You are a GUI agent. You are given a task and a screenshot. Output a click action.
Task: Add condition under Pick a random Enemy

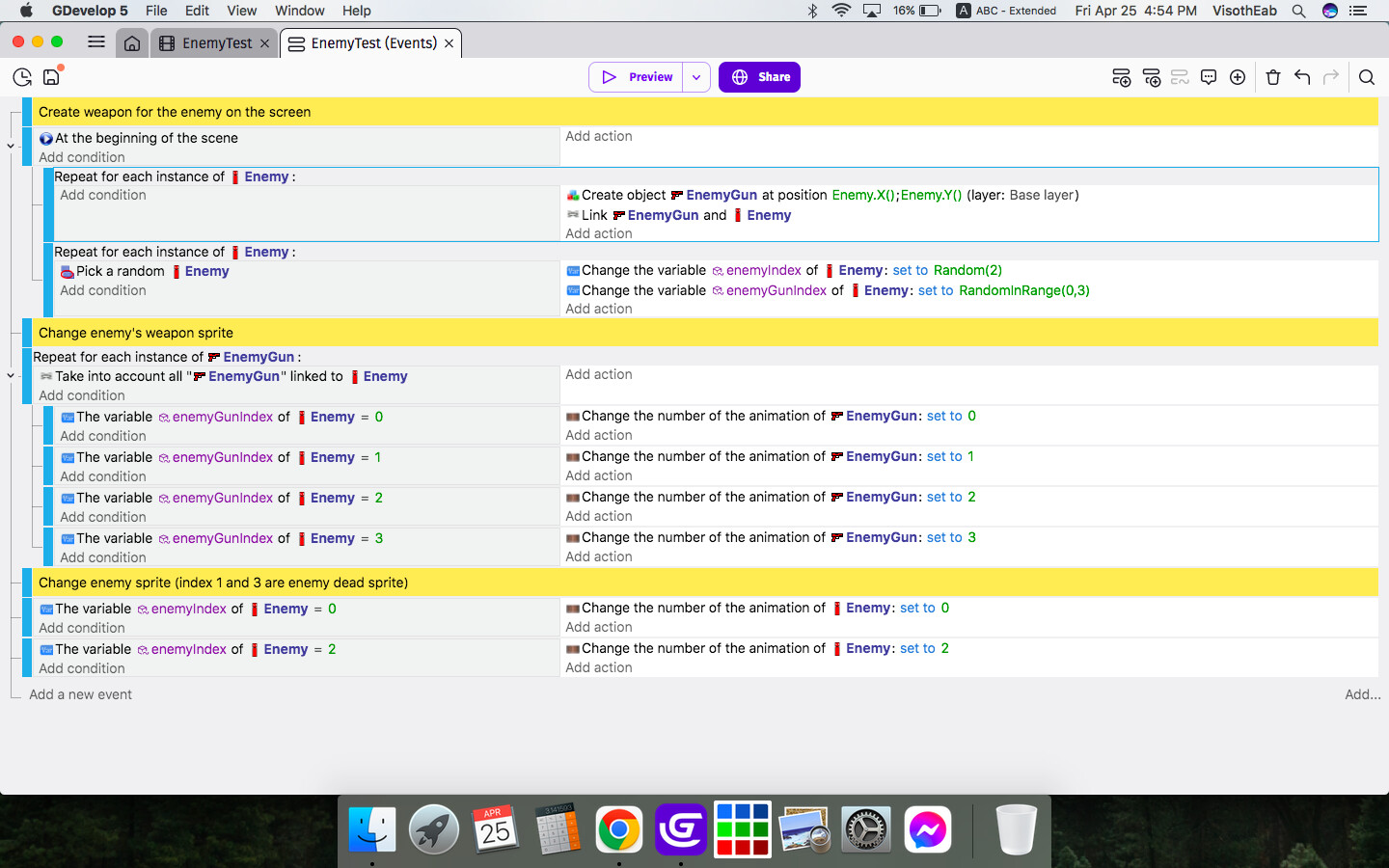[x=103, y=290]
